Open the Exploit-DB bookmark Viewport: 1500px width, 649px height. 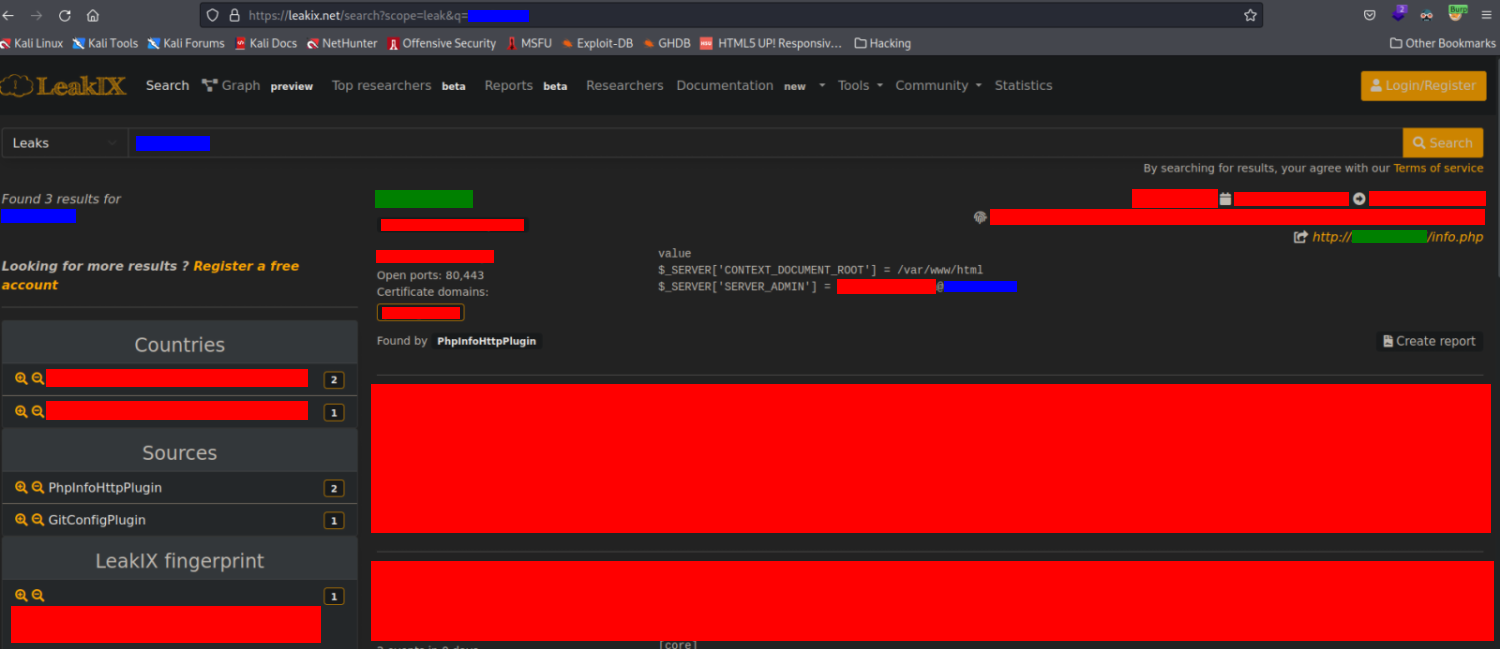coord(597,43)
